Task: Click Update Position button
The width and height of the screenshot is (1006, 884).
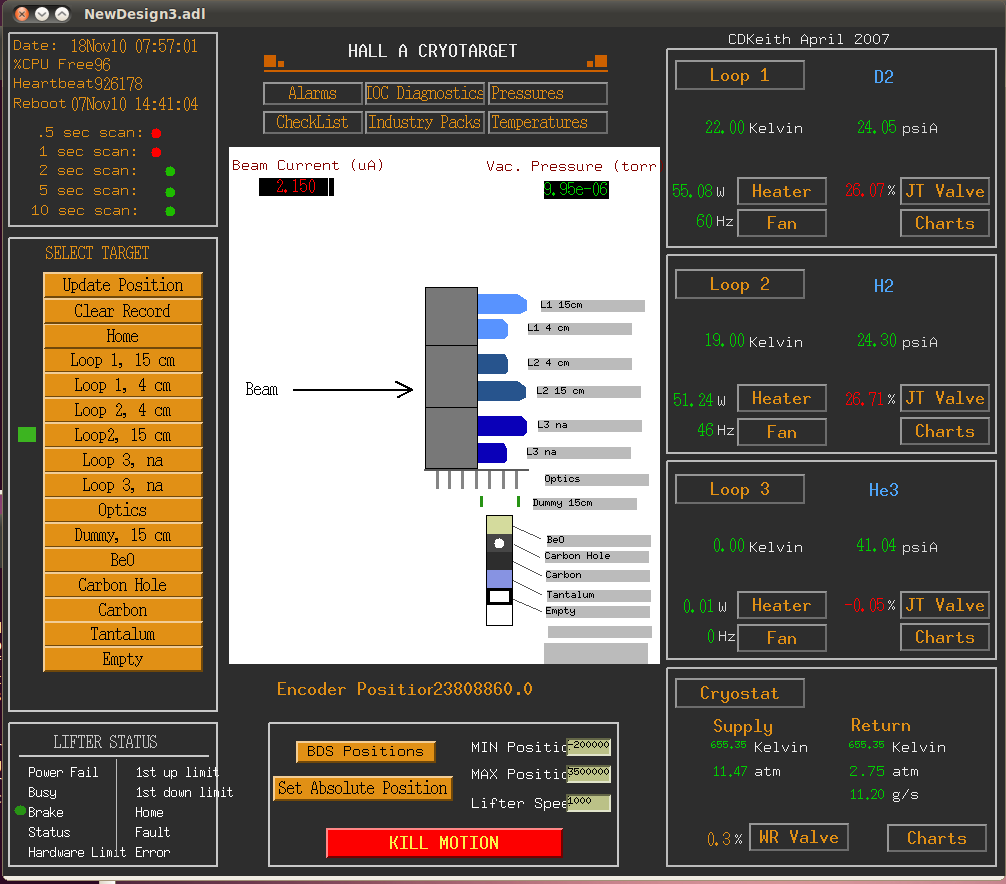Action: (x=123, y=285)
